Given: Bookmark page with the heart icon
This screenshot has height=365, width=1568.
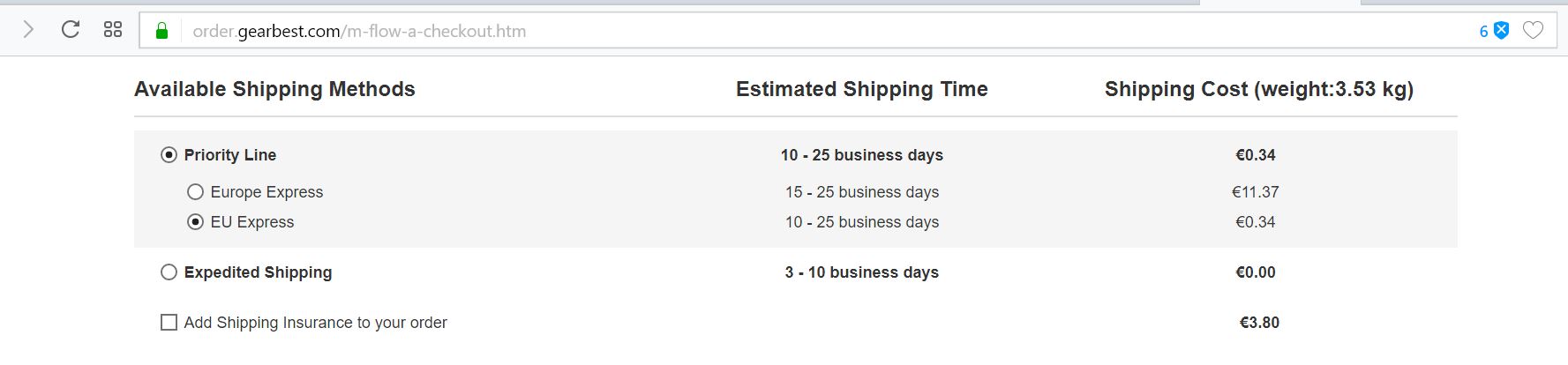Looking at the screenshot, I should pos(1534,31).
